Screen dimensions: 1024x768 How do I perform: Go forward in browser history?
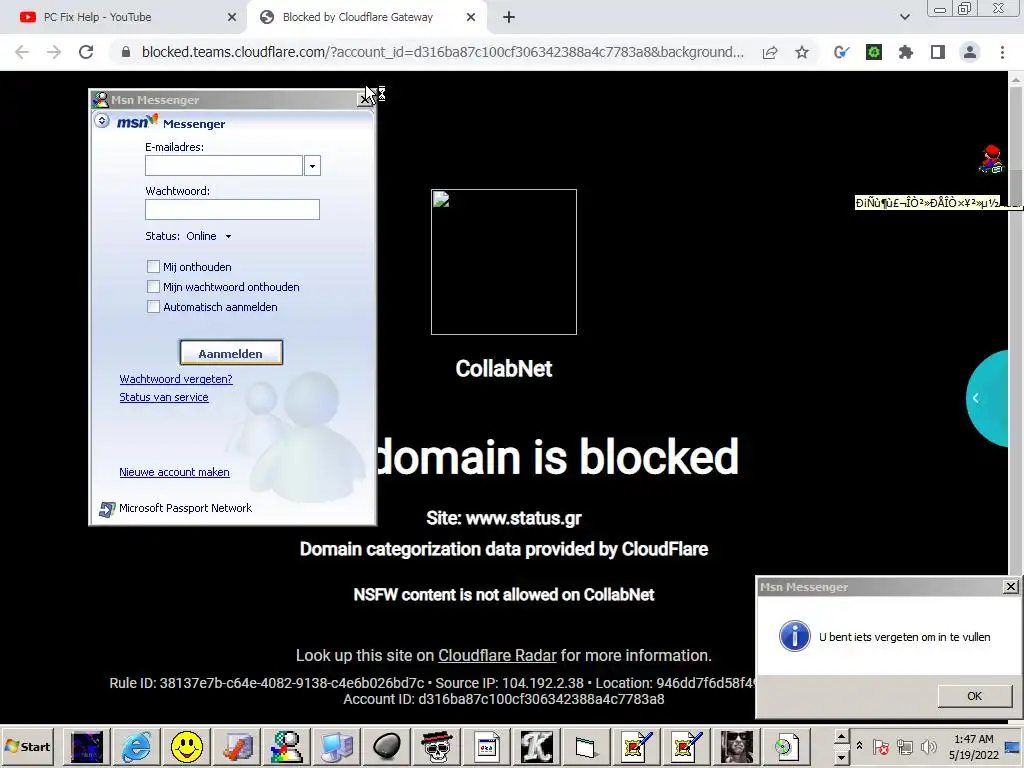54,52
